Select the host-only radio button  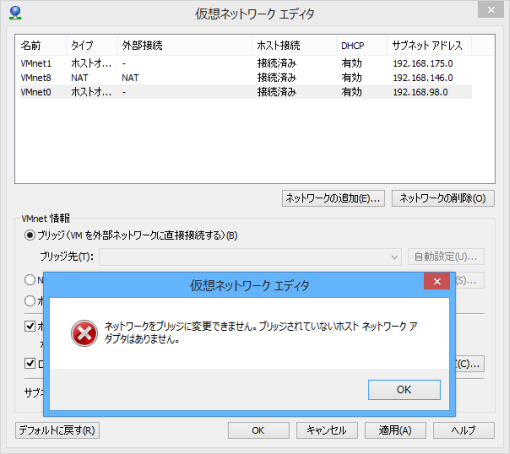(30, 301)
